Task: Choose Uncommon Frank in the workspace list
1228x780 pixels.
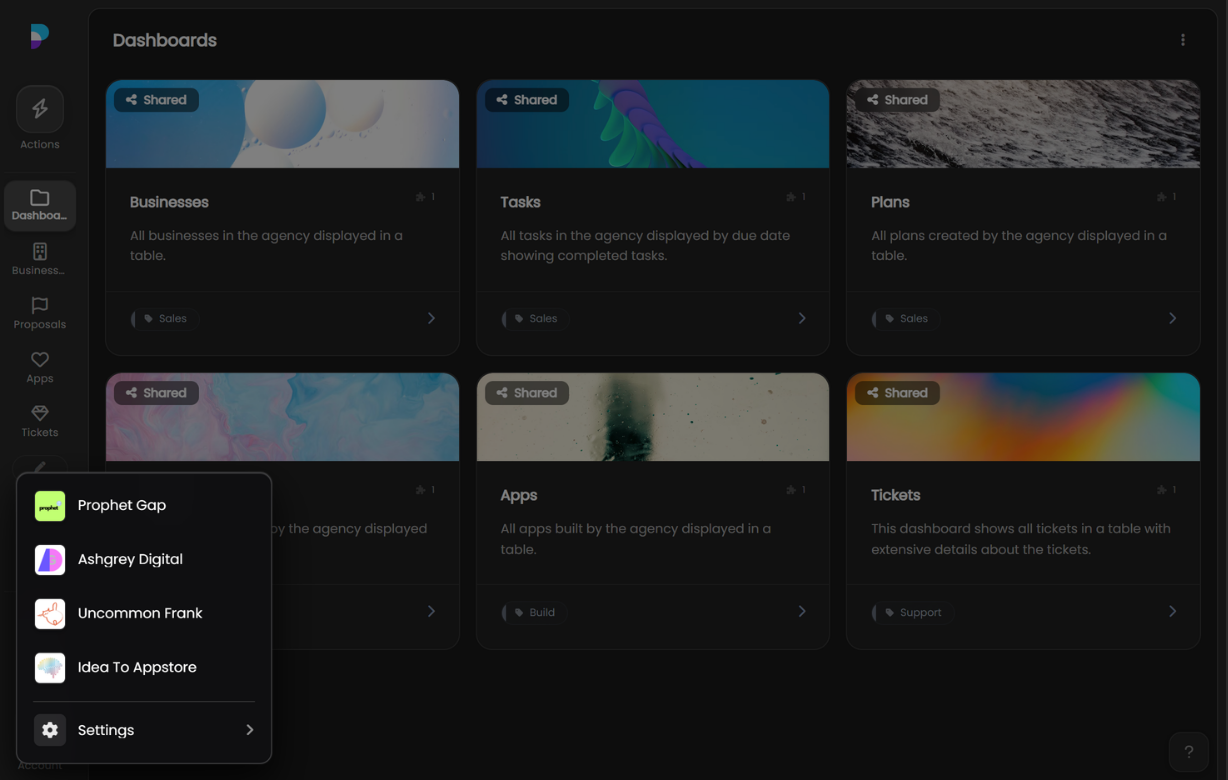Action: [140, 613]
